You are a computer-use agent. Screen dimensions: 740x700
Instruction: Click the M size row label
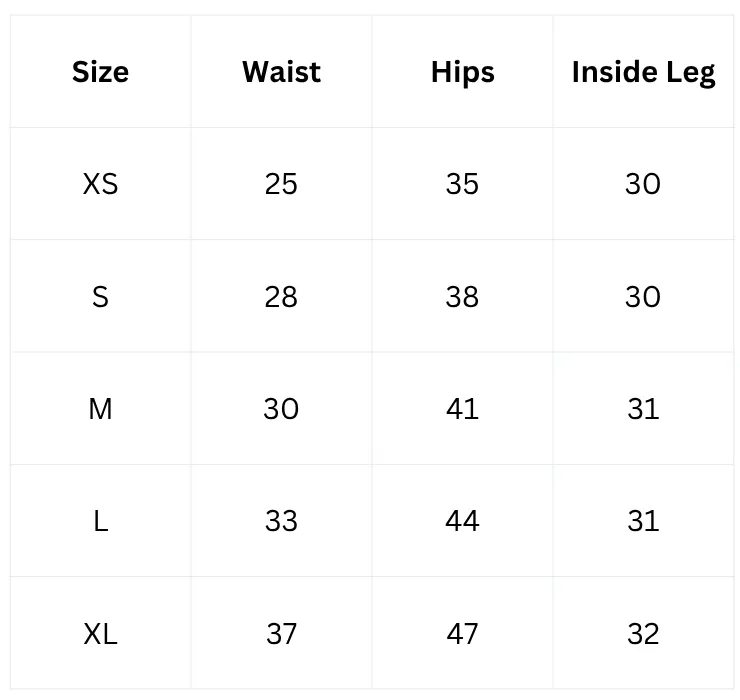click(100, 409)
